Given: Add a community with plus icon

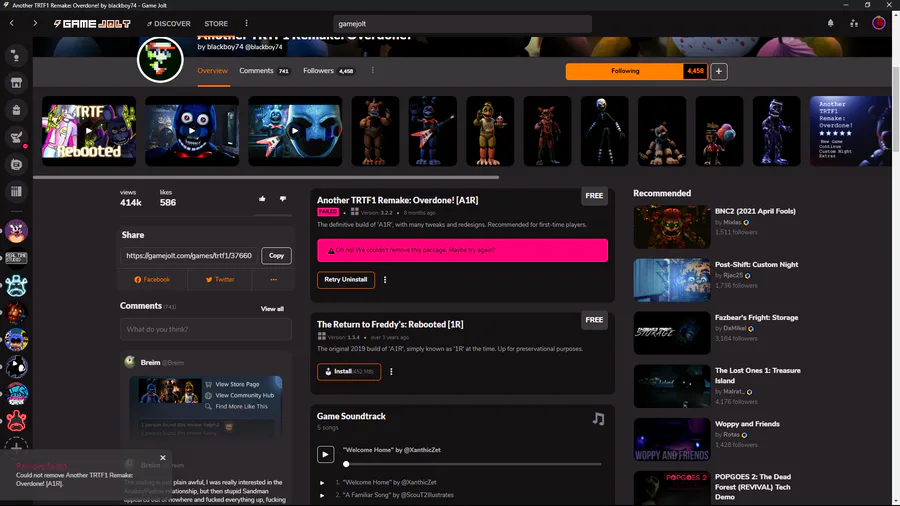Looking at the screenshot, I should (16, 446).
